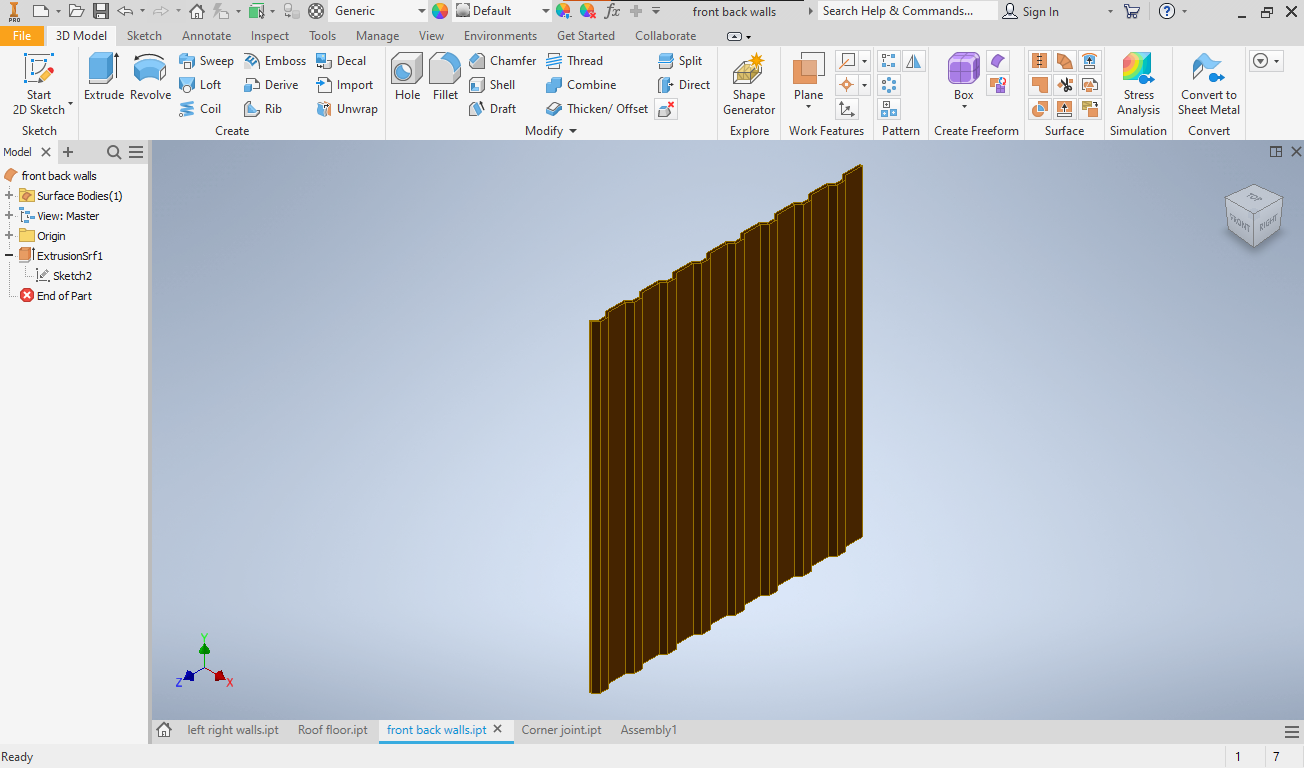Go to the Inspect ribbon tab
Viewport: 1304px width, 768px height.
point(270,36)
